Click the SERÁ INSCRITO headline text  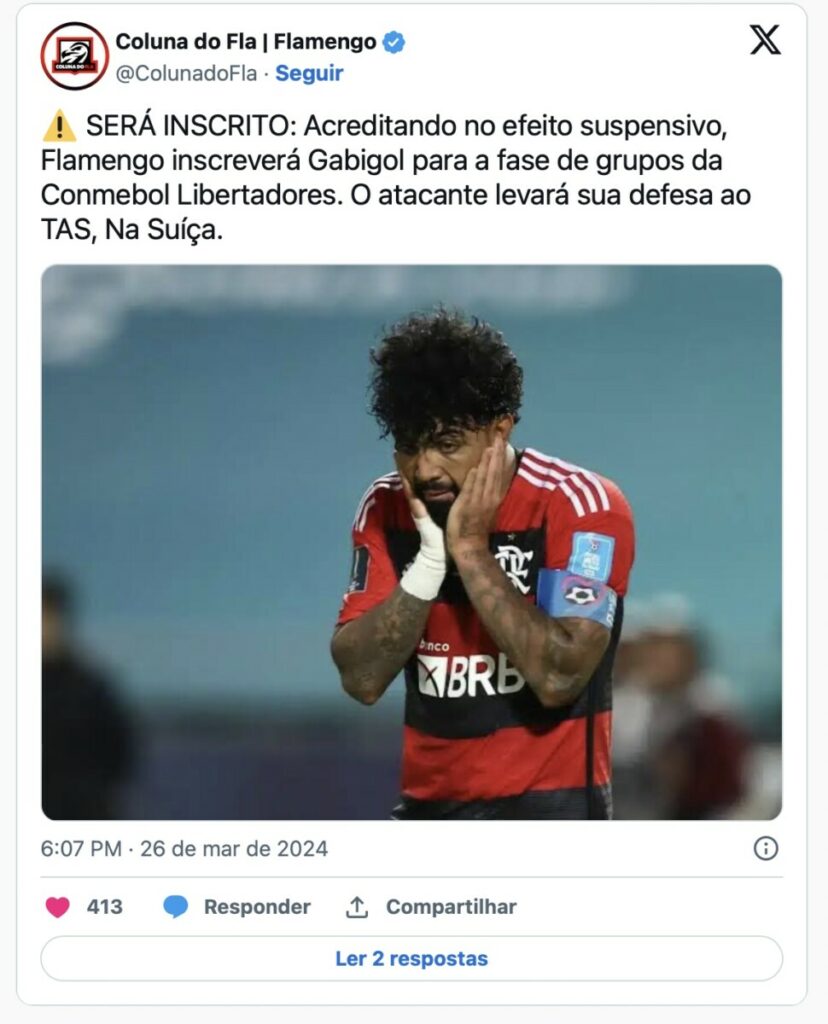pyautogui.click(x=191, y=126)
